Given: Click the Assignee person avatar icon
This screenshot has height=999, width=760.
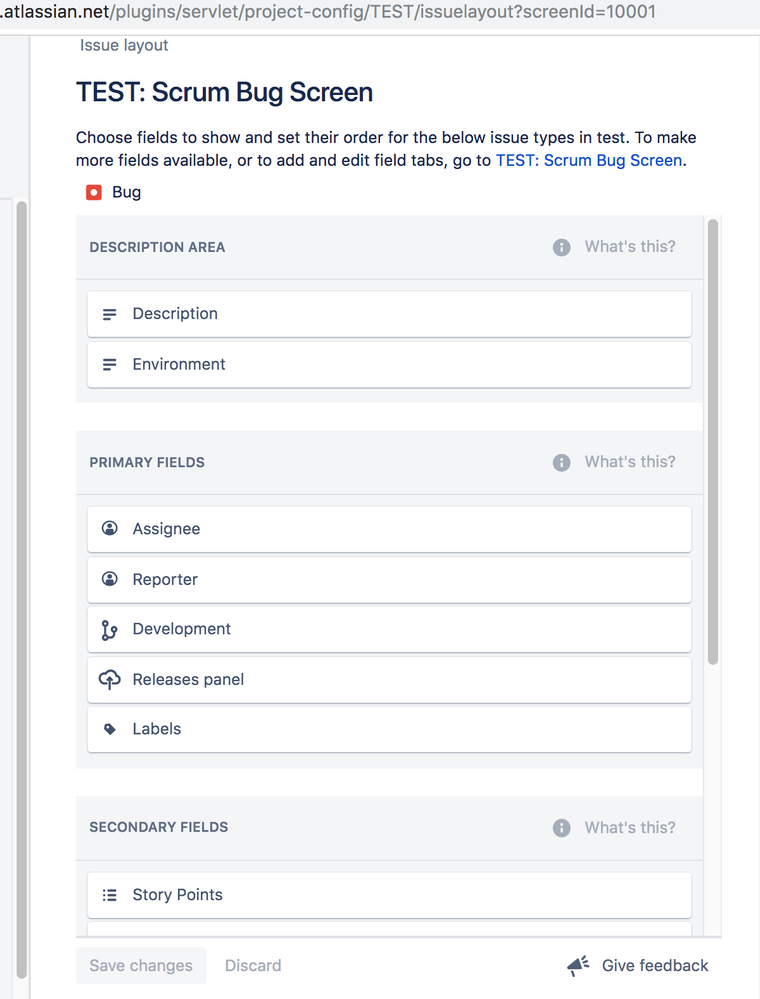Looking at the screenshot, I should tap(109, 528).
